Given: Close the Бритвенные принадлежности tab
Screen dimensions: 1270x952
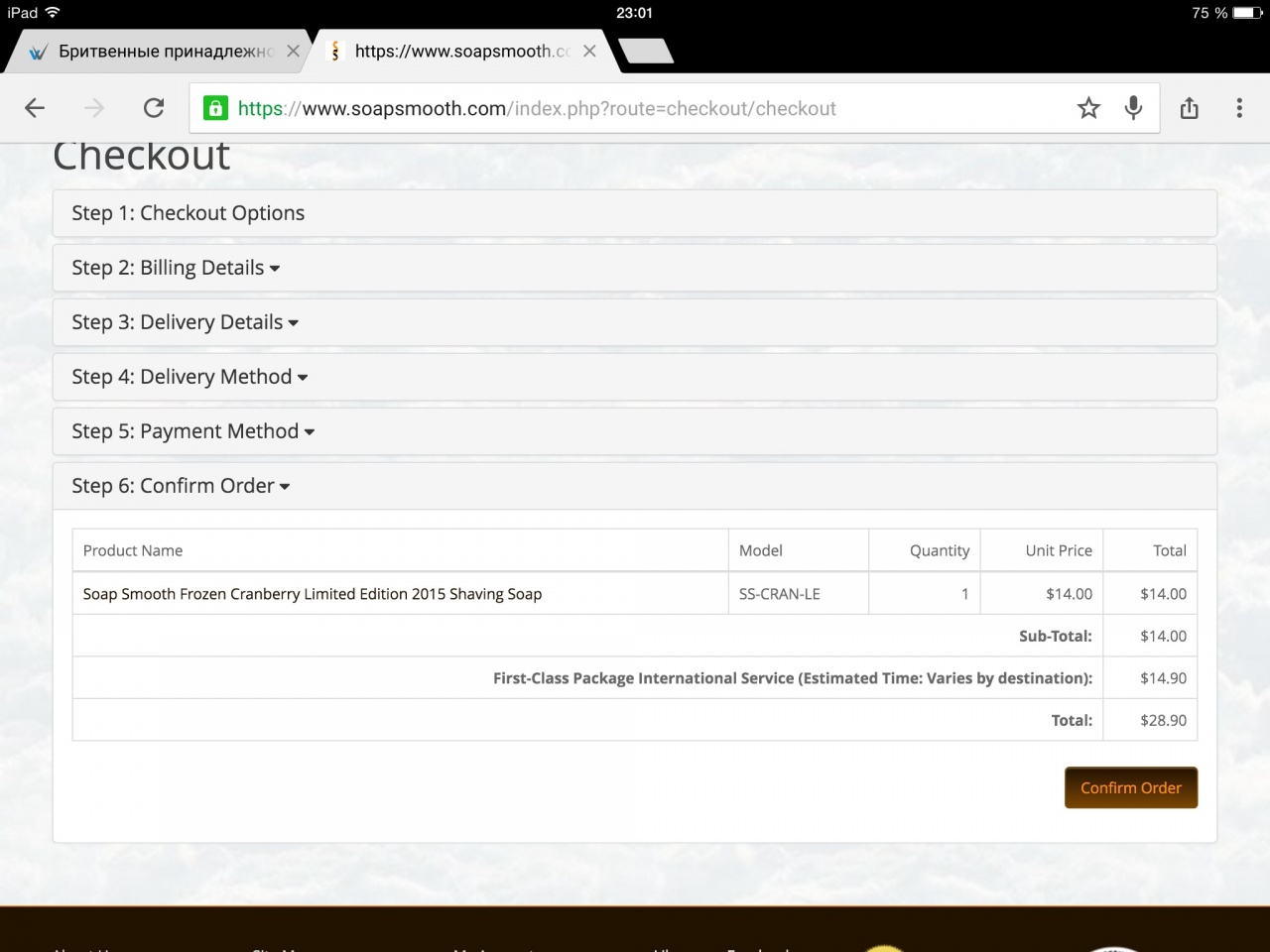Looking at the screenshot, I should tap(293, 52).
